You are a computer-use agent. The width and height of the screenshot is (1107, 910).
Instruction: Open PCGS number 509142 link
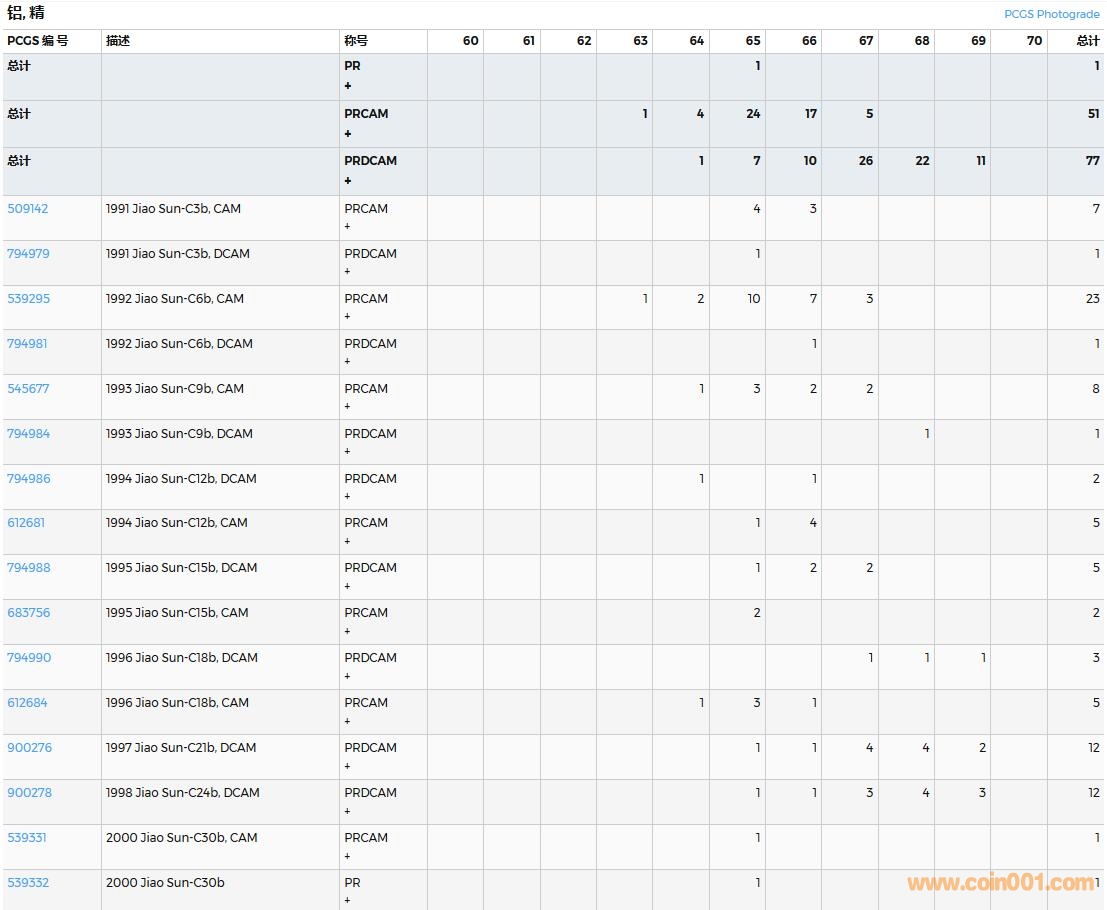[x=28, y=209]
